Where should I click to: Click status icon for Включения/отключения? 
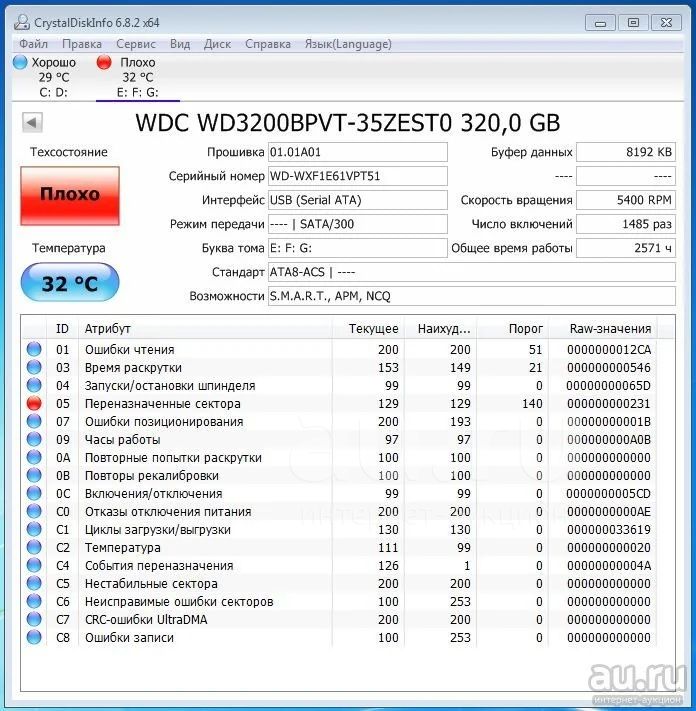pyautogui.click(x=34, y=493)
